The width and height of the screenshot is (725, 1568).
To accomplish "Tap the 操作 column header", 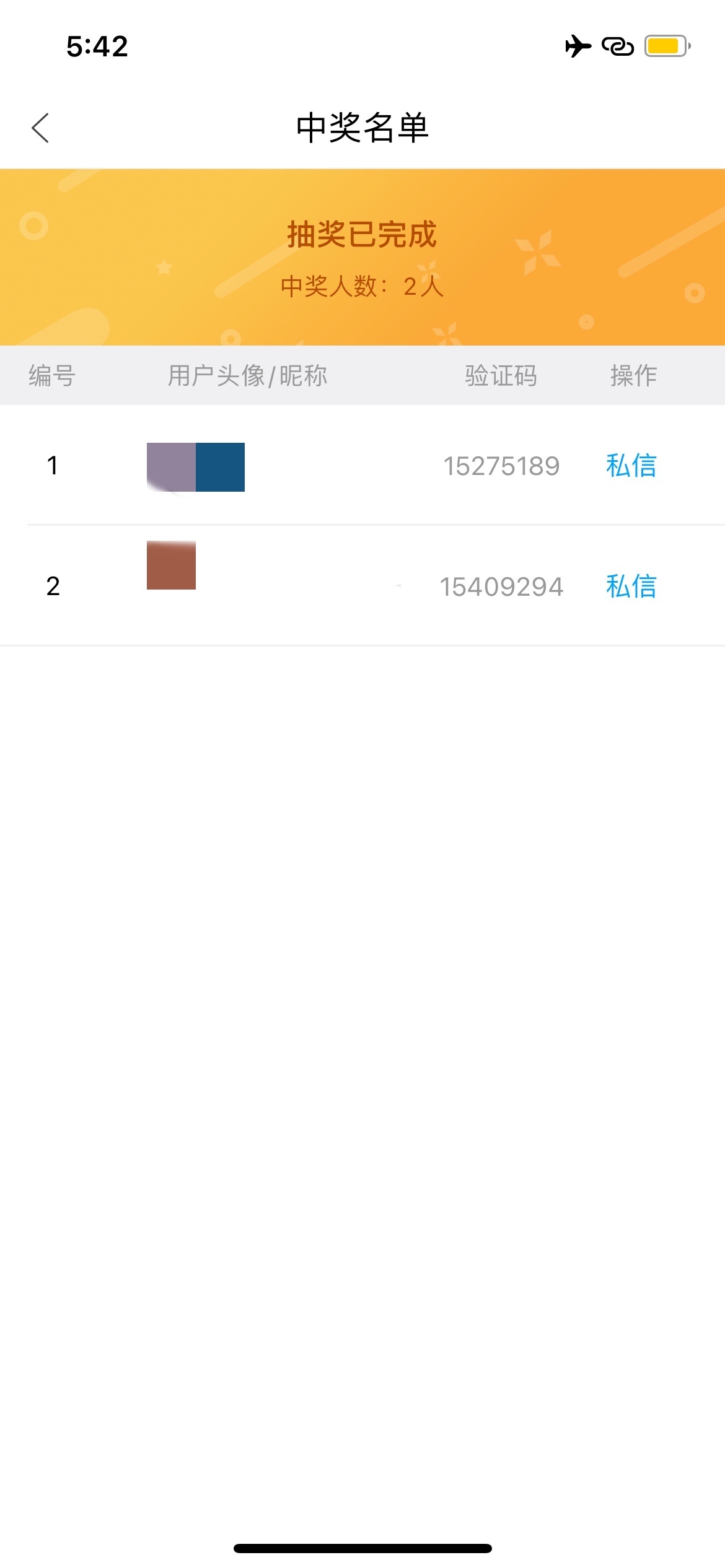I will [633, 375].
